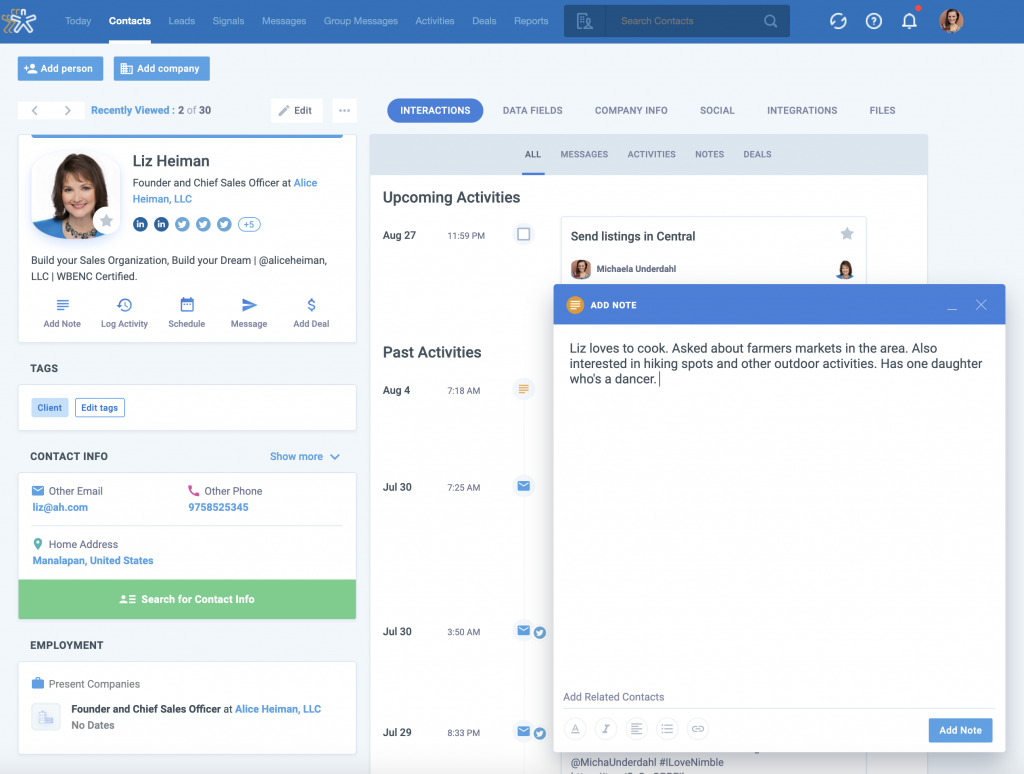Screen dimensions: 1024x774
Task: Open the three-dot overflow menu
Action: click(344, 110)
